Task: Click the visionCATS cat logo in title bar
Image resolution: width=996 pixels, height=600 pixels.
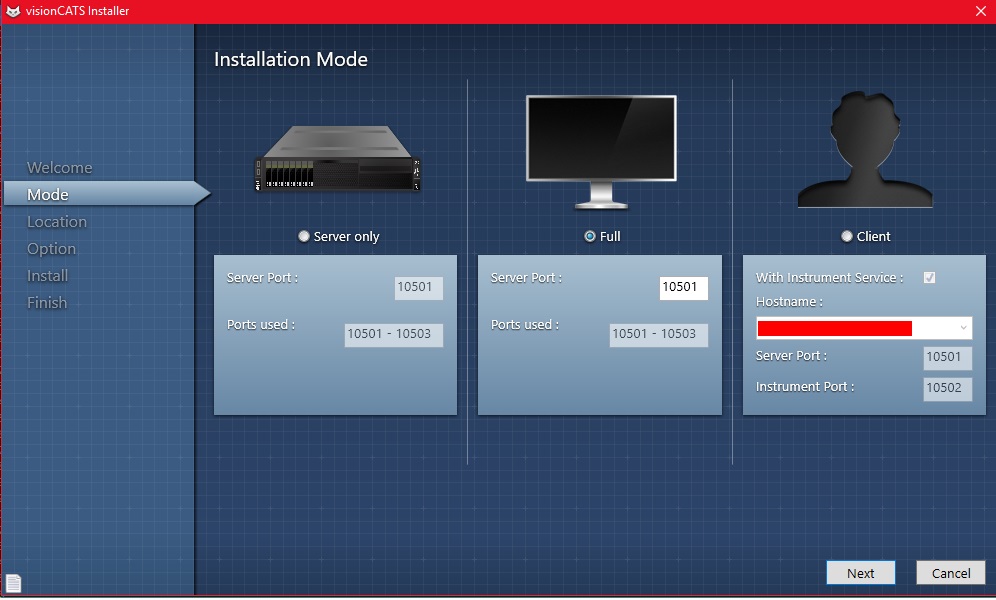Action: click(13, 11)
